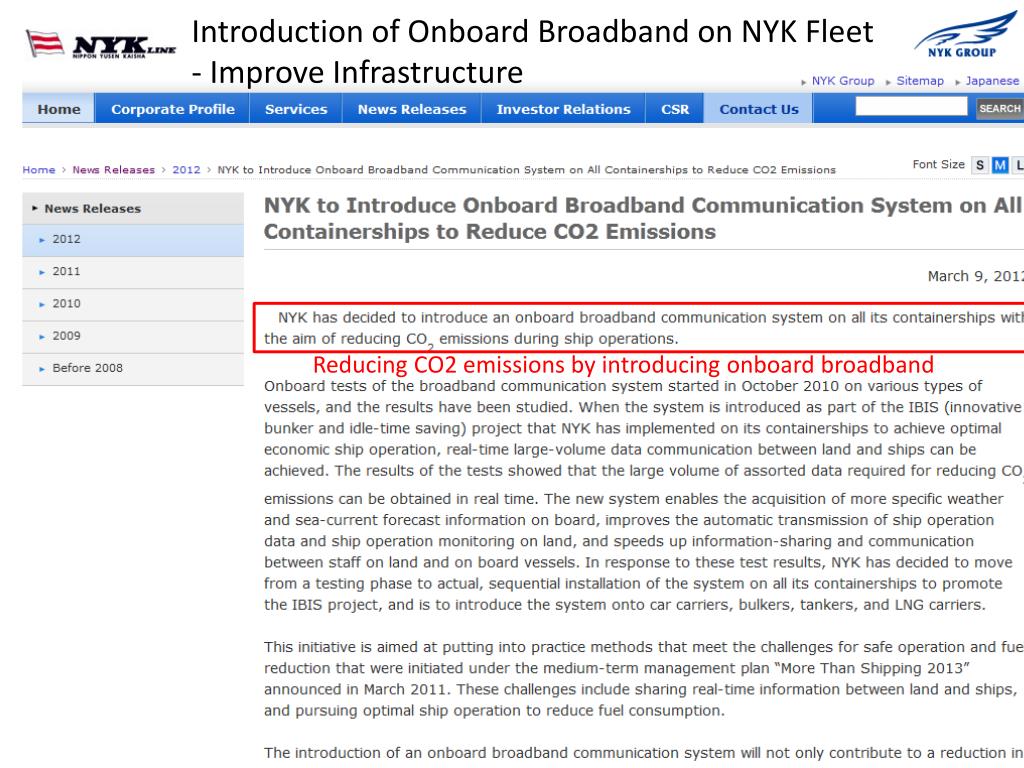Select small font size S
The image size is (1024, 768).
[x=980, y=165]
